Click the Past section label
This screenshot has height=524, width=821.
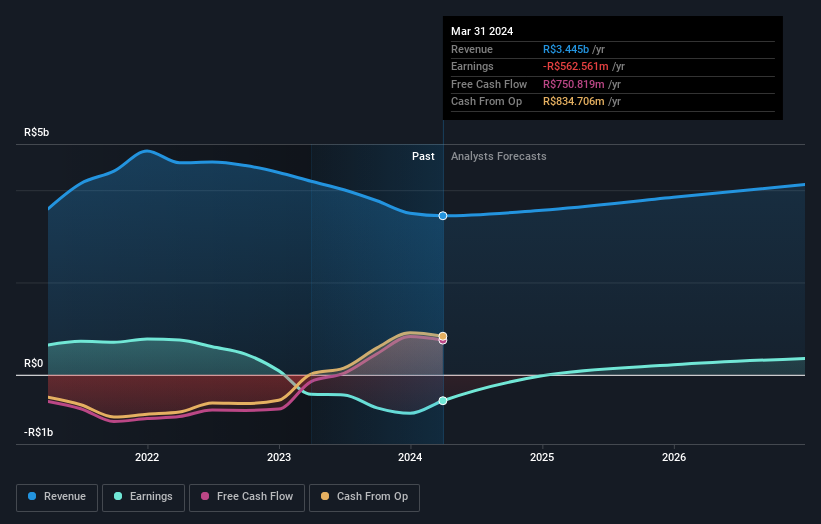click(423, 156)
